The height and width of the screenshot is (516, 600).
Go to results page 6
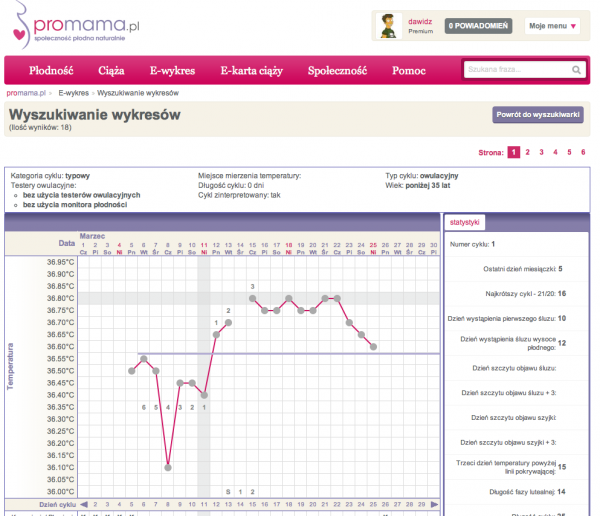pos(583,152)
